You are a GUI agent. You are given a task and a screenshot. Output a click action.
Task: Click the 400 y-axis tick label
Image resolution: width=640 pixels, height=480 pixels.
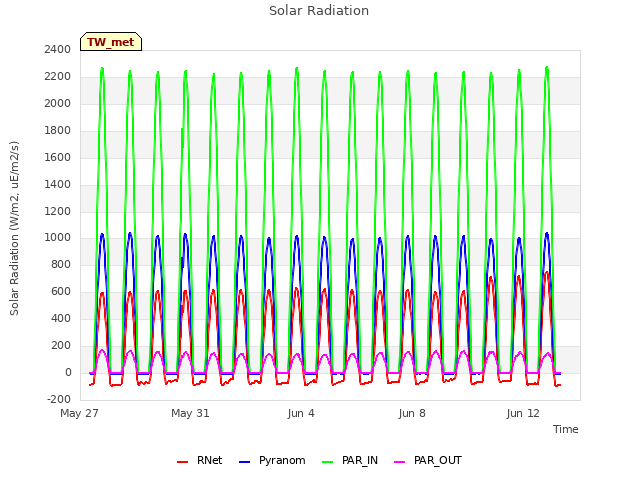[x=61, y=318]
